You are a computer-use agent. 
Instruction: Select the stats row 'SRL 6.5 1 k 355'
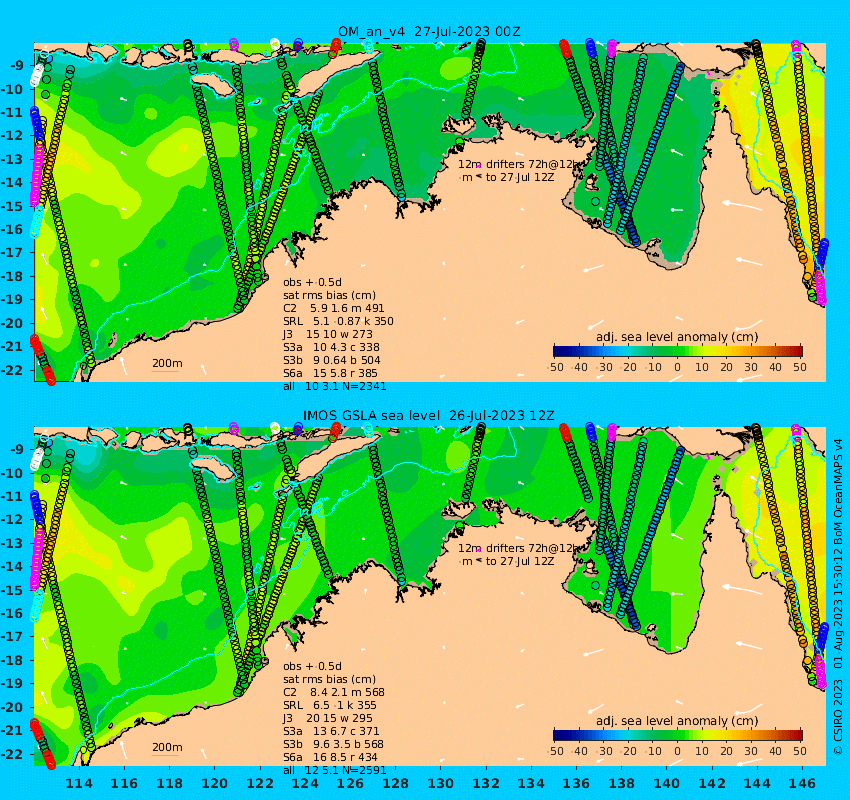pos(330,705)
